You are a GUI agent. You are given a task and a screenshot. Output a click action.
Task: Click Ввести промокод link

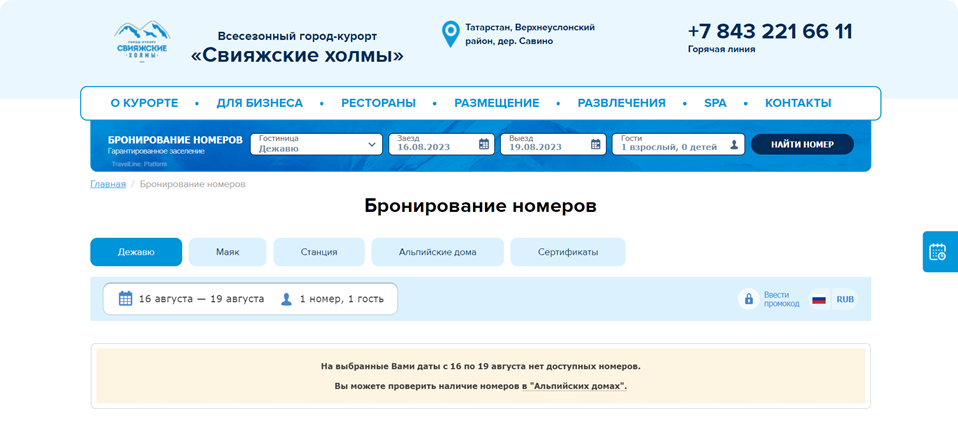point(781,299)
